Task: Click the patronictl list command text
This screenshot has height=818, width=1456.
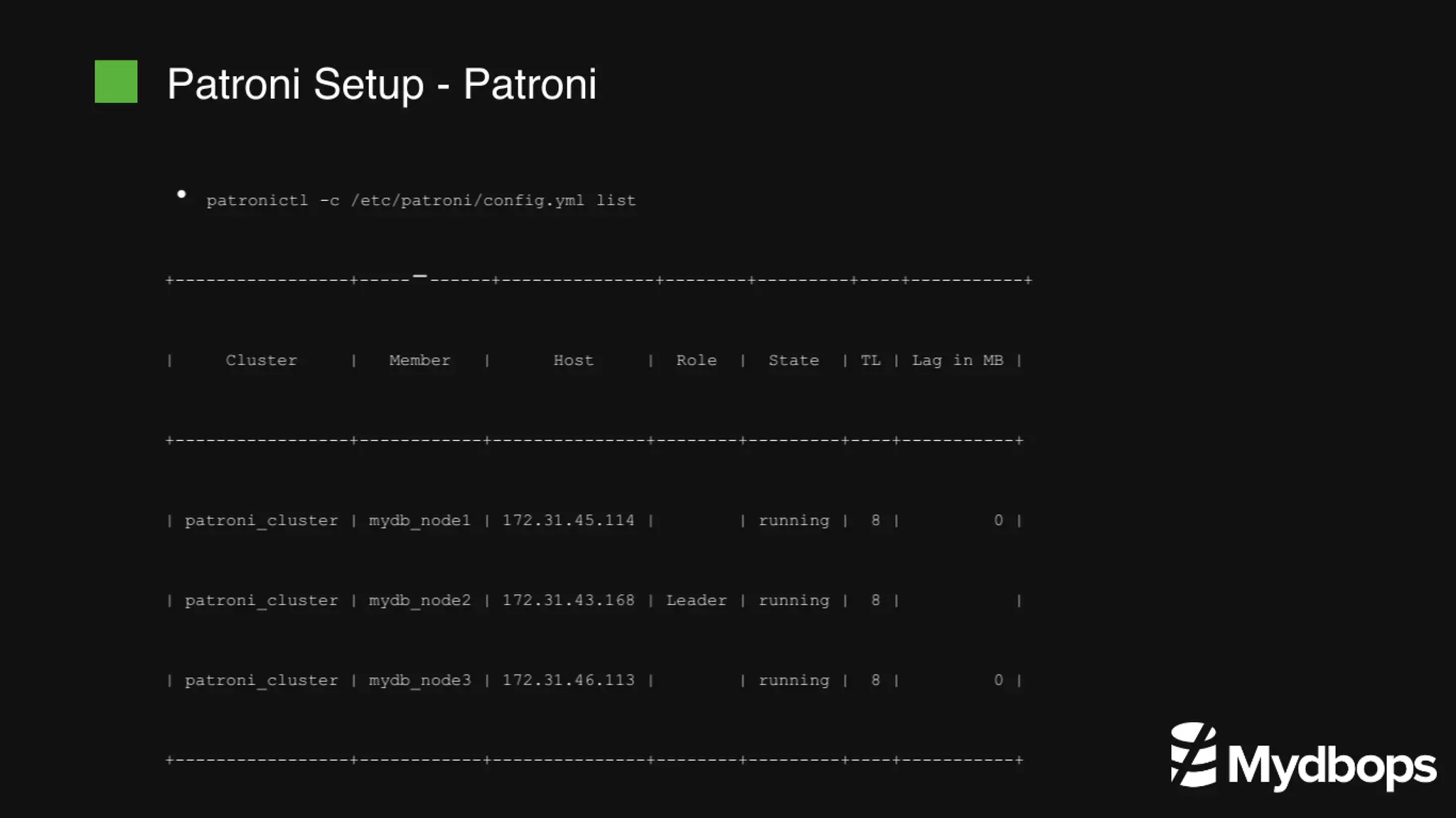Action: [x=421, y=200]
